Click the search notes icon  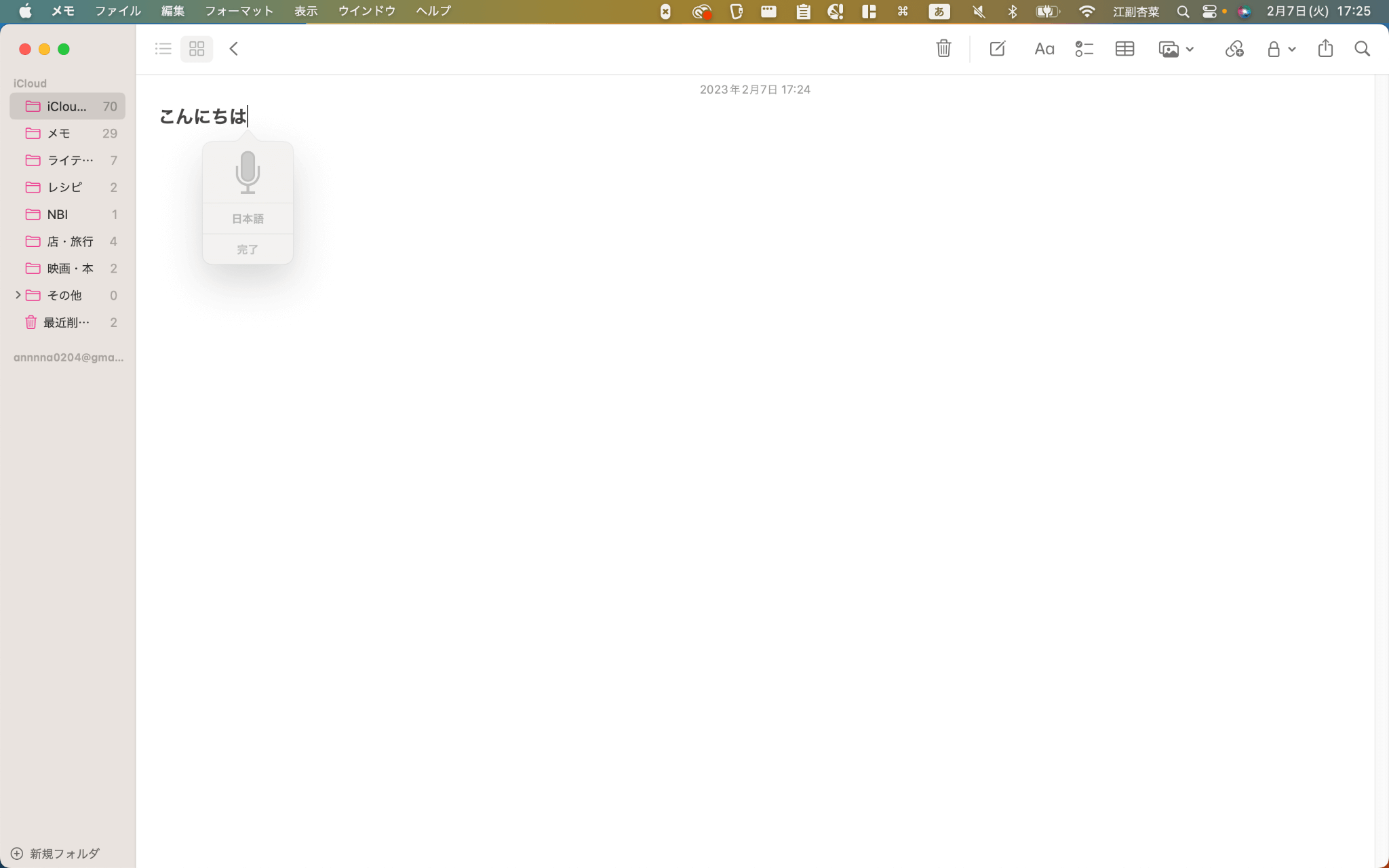click(x=1362, y=49)
